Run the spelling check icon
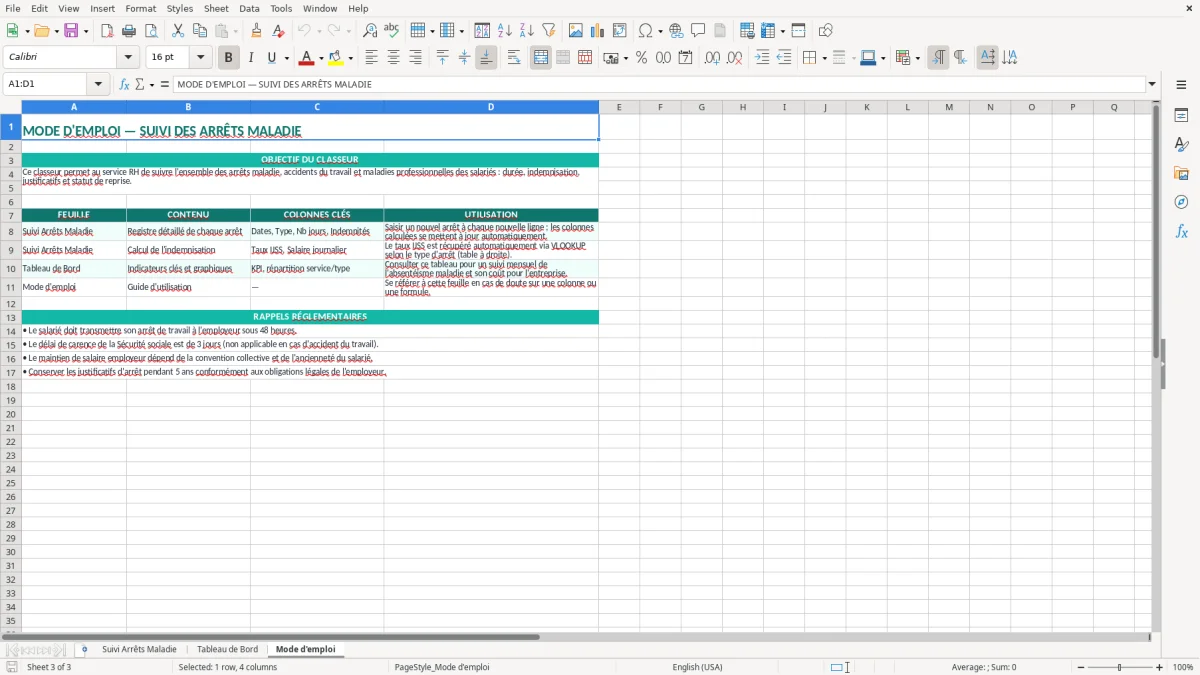The image size is (1200, 675). [x=391, y=31]
